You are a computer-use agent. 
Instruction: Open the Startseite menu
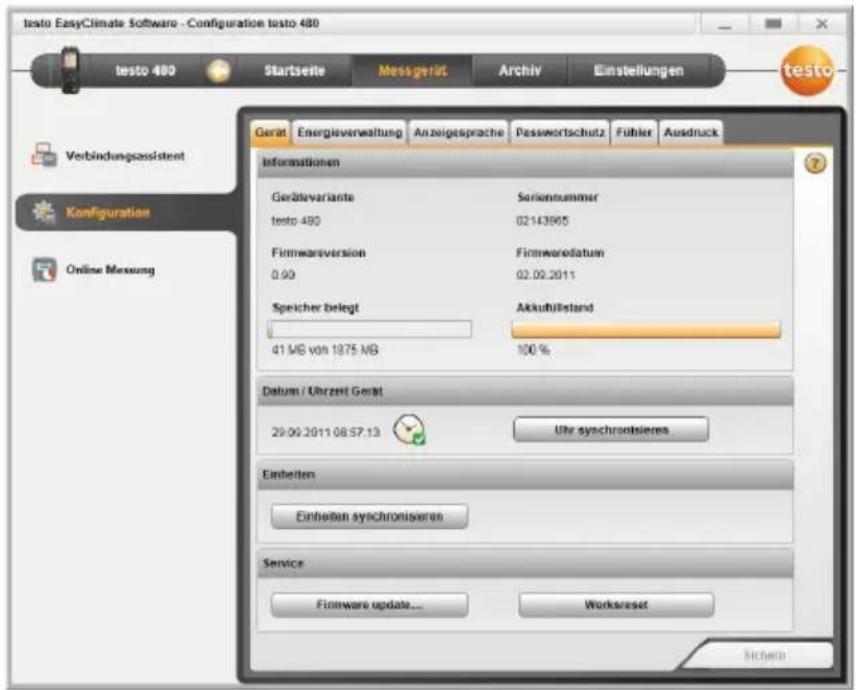click(294, 71)
